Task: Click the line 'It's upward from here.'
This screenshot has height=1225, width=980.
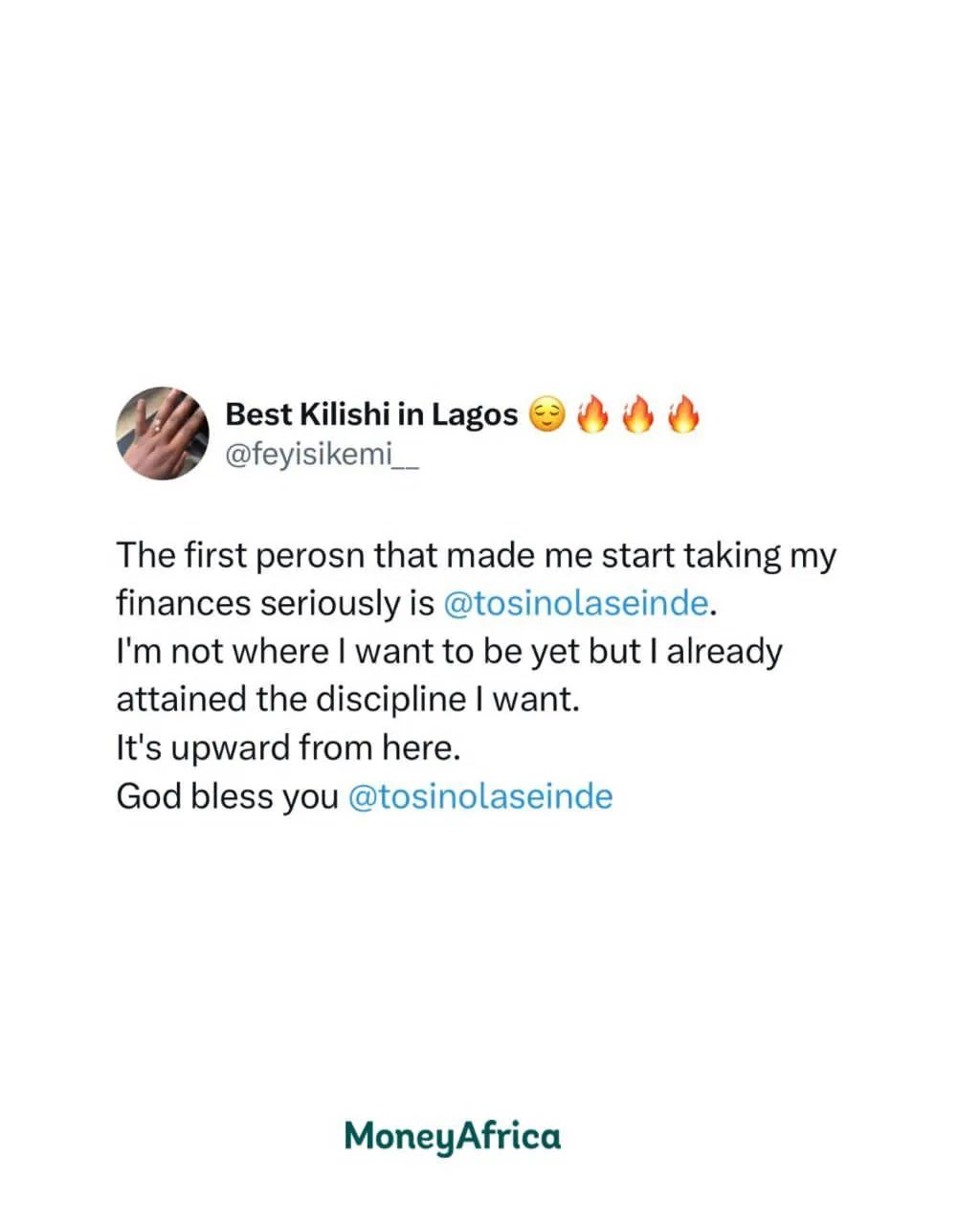Action: coord(289,748)
